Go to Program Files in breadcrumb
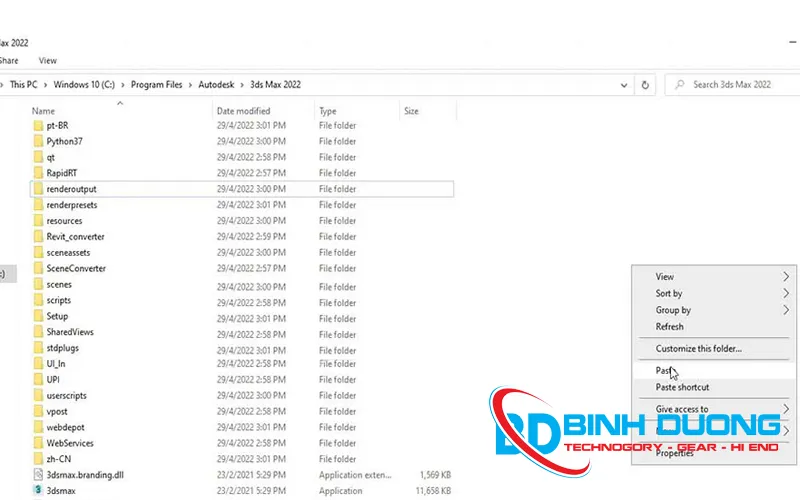This screenshot has width=800, height=500. [157, 85]
